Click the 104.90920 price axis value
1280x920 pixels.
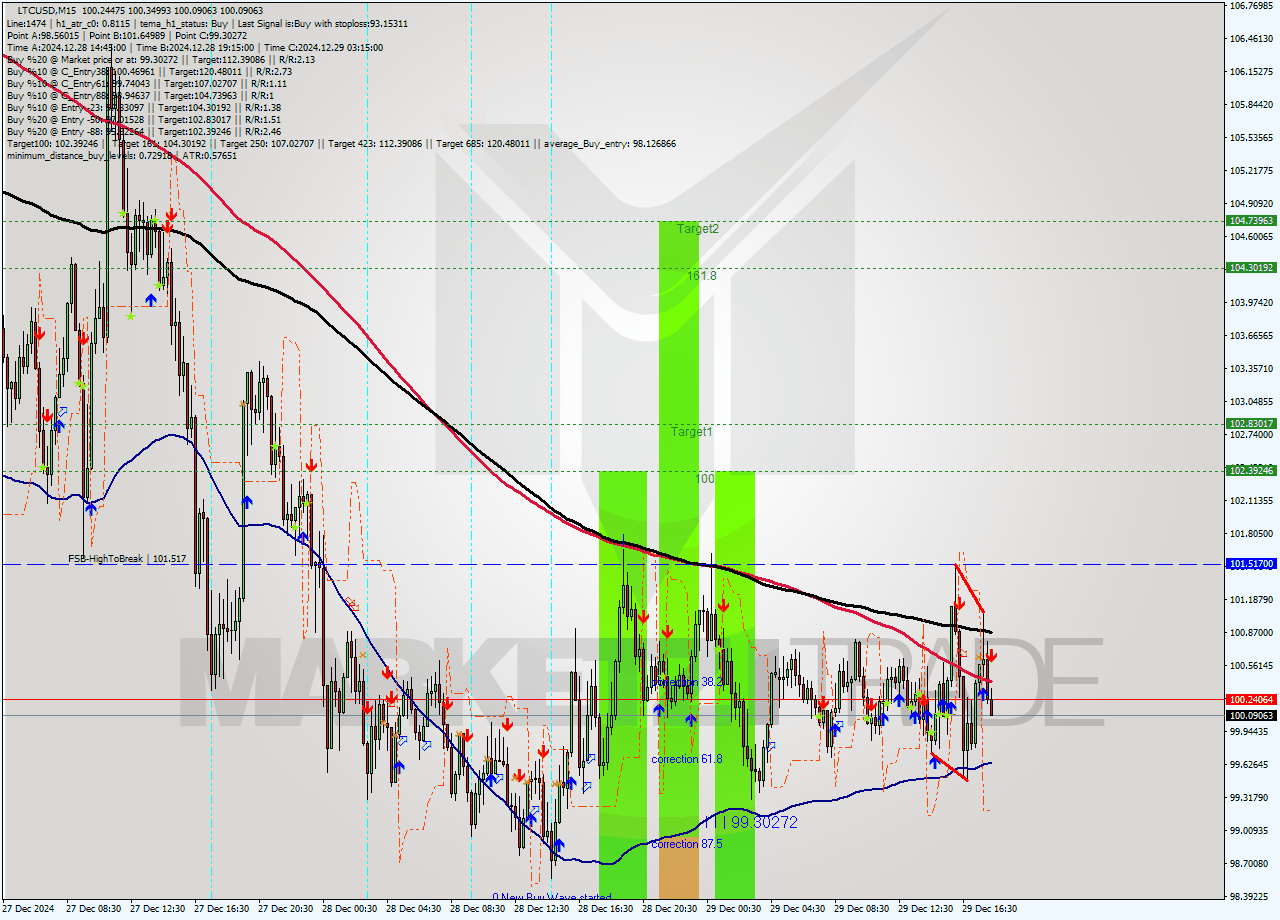[x=1251, y=203]
